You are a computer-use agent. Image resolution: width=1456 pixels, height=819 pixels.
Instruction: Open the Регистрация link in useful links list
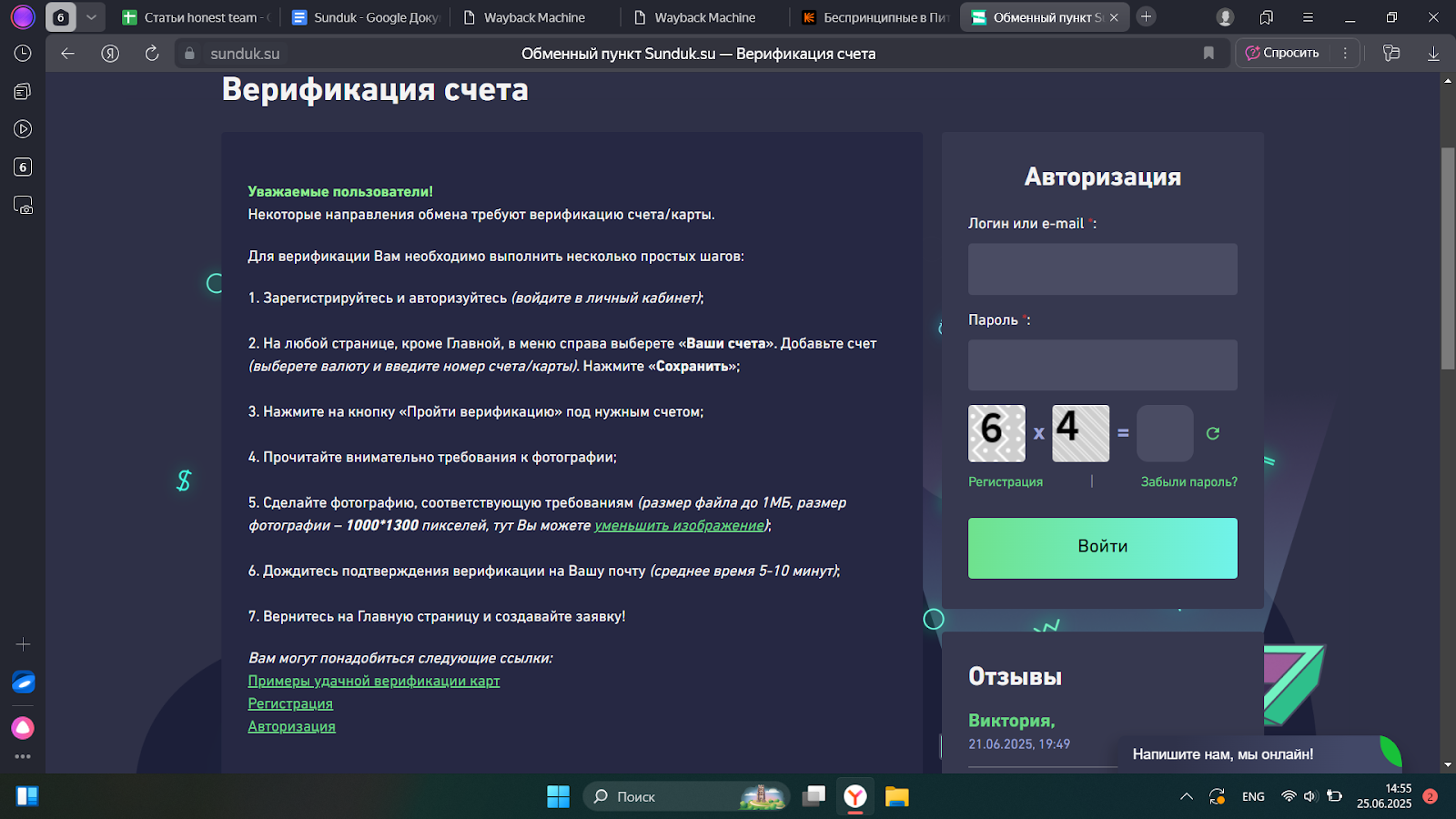[290, 703]
